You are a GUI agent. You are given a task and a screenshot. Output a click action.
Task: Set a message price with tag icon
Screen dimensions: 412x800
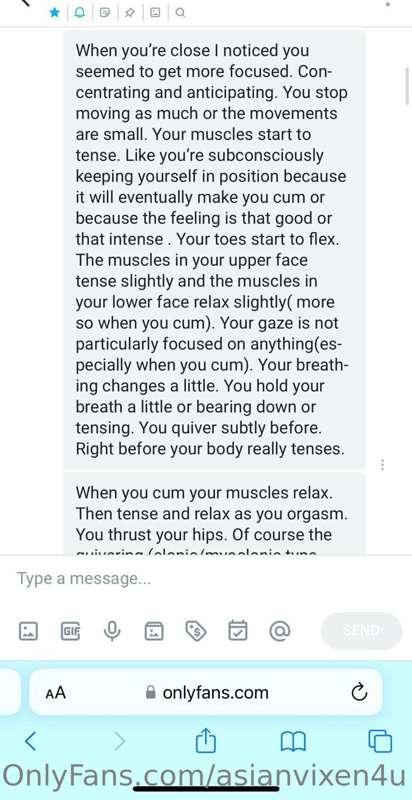tap(196, 631)
